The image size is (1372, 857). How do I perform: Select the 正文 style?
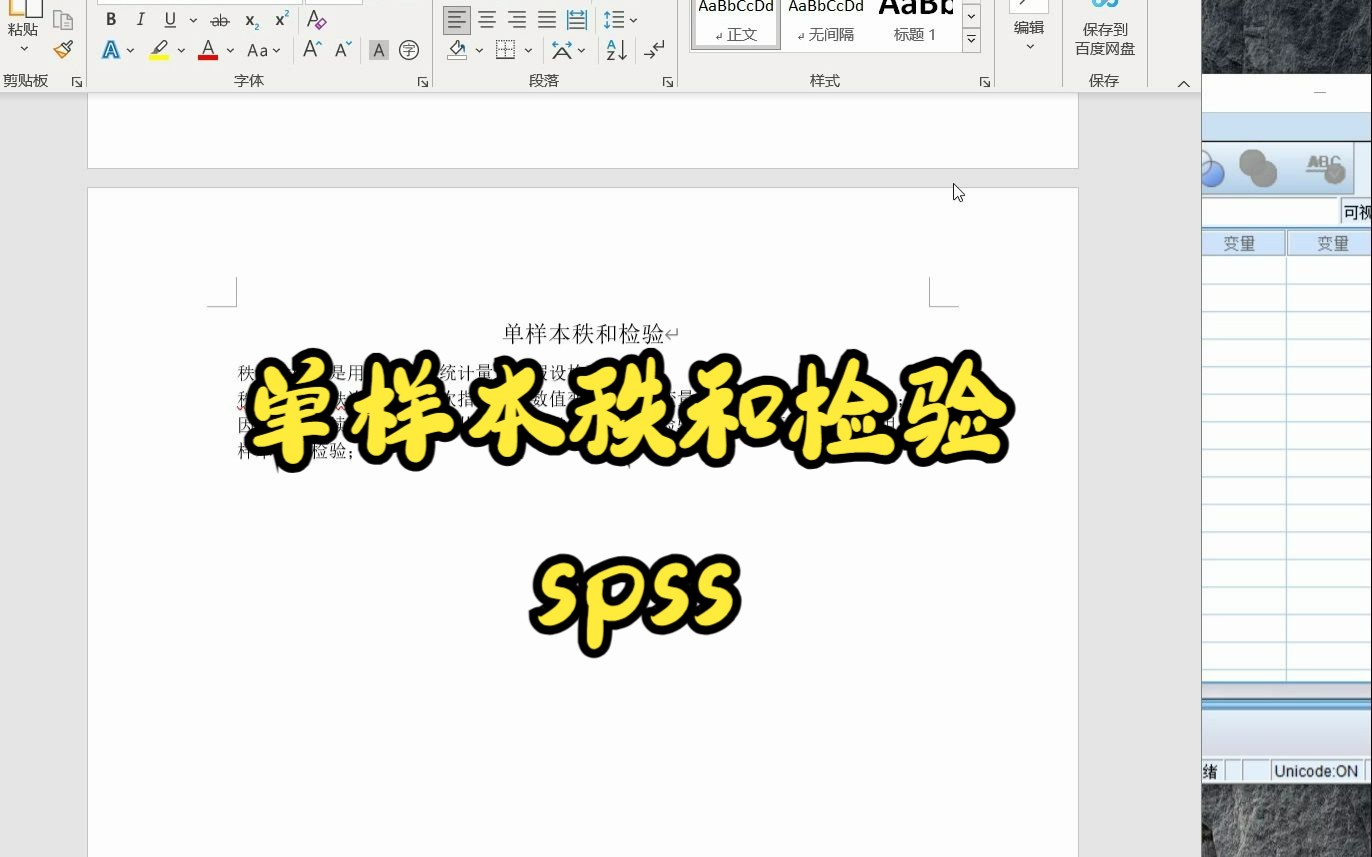[x=736, y=24]
